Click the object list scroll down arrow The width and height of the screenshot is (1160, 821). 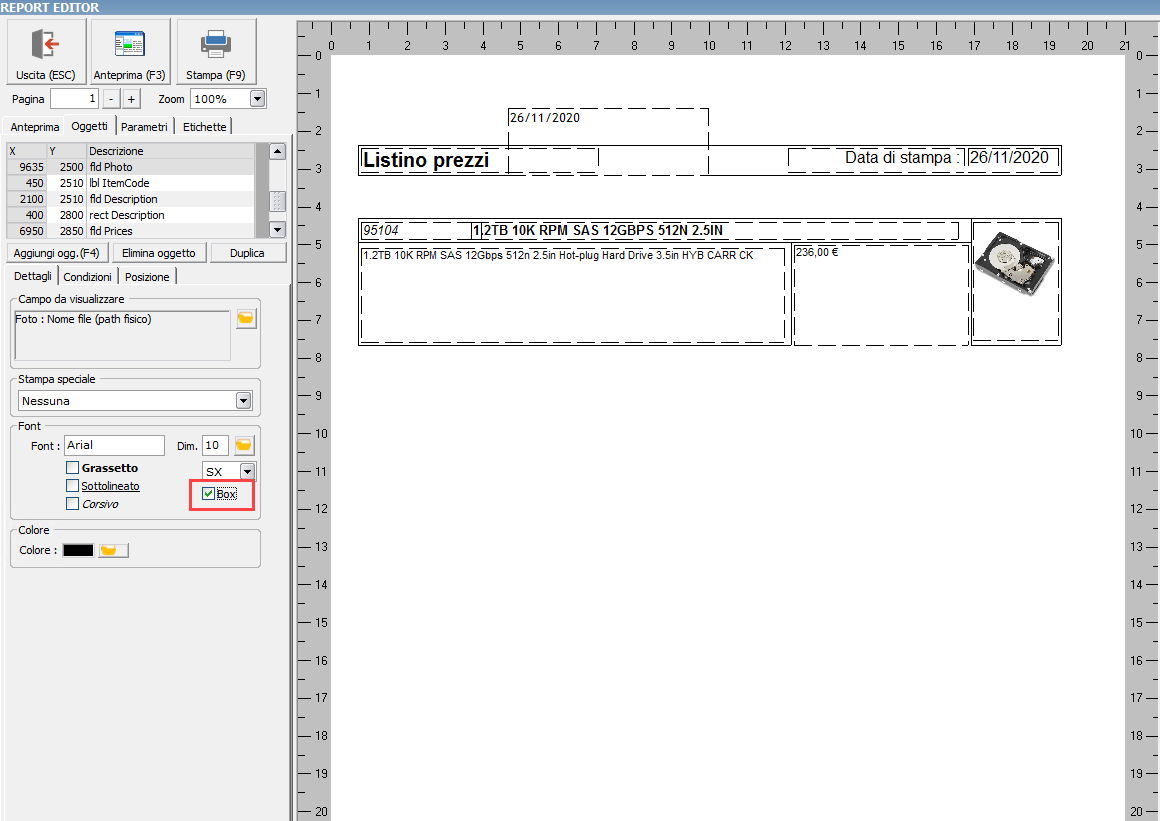277,230
